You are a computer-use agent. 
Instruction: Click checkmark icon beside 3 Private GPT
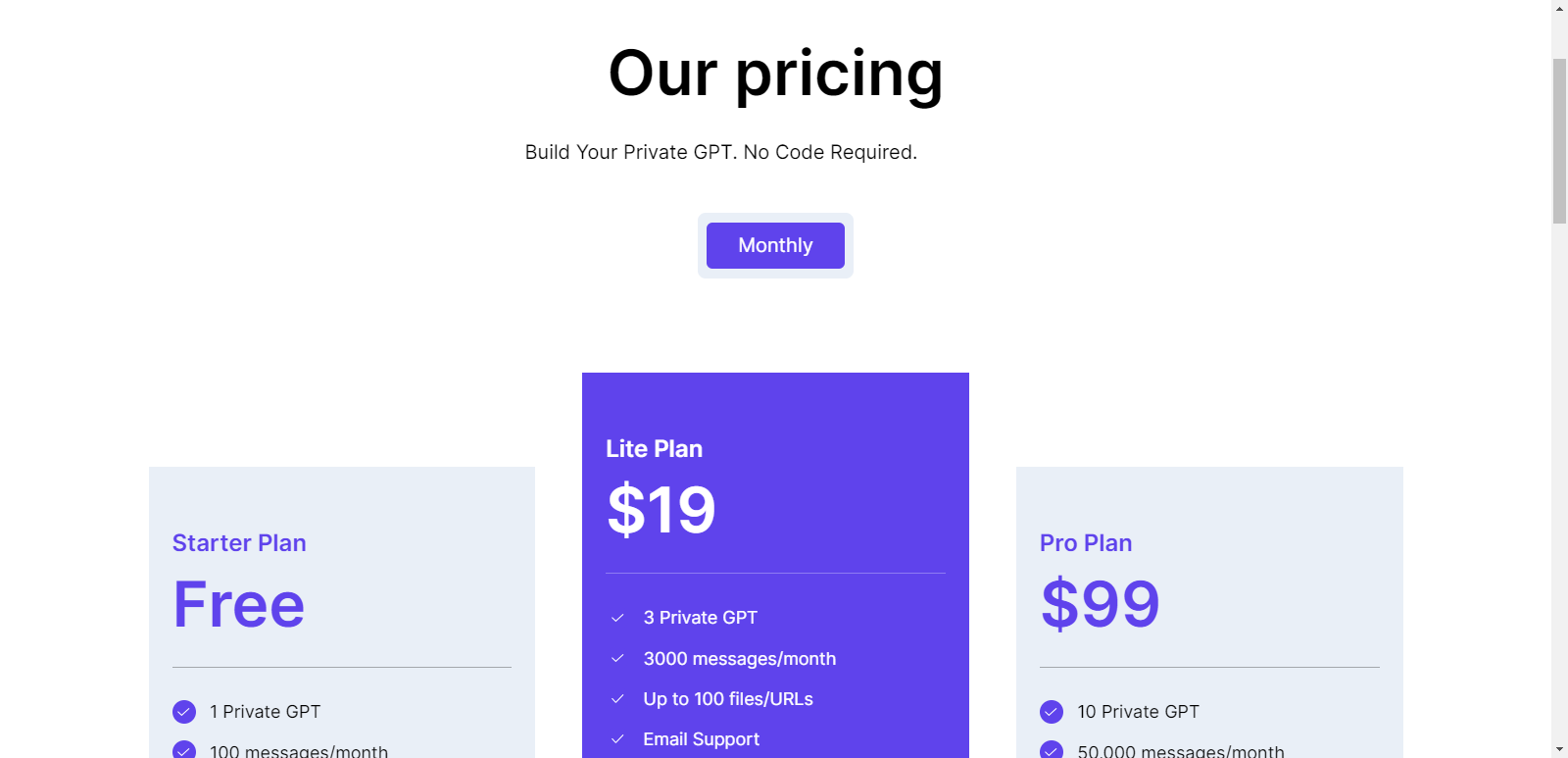click(617, 618)
